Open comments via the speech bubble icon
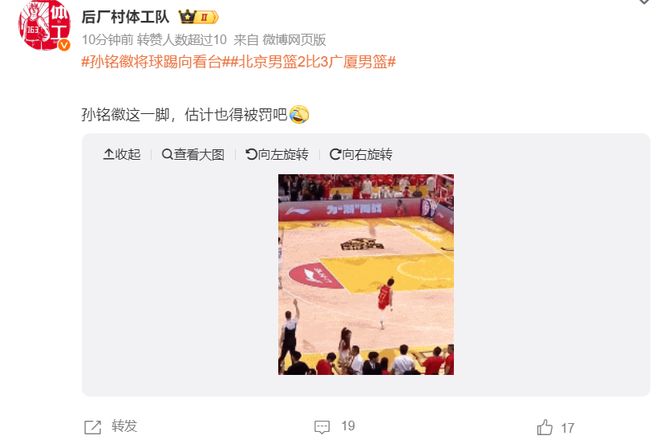Viewport: 660px width, 448px height. click(x=322, y=427)
